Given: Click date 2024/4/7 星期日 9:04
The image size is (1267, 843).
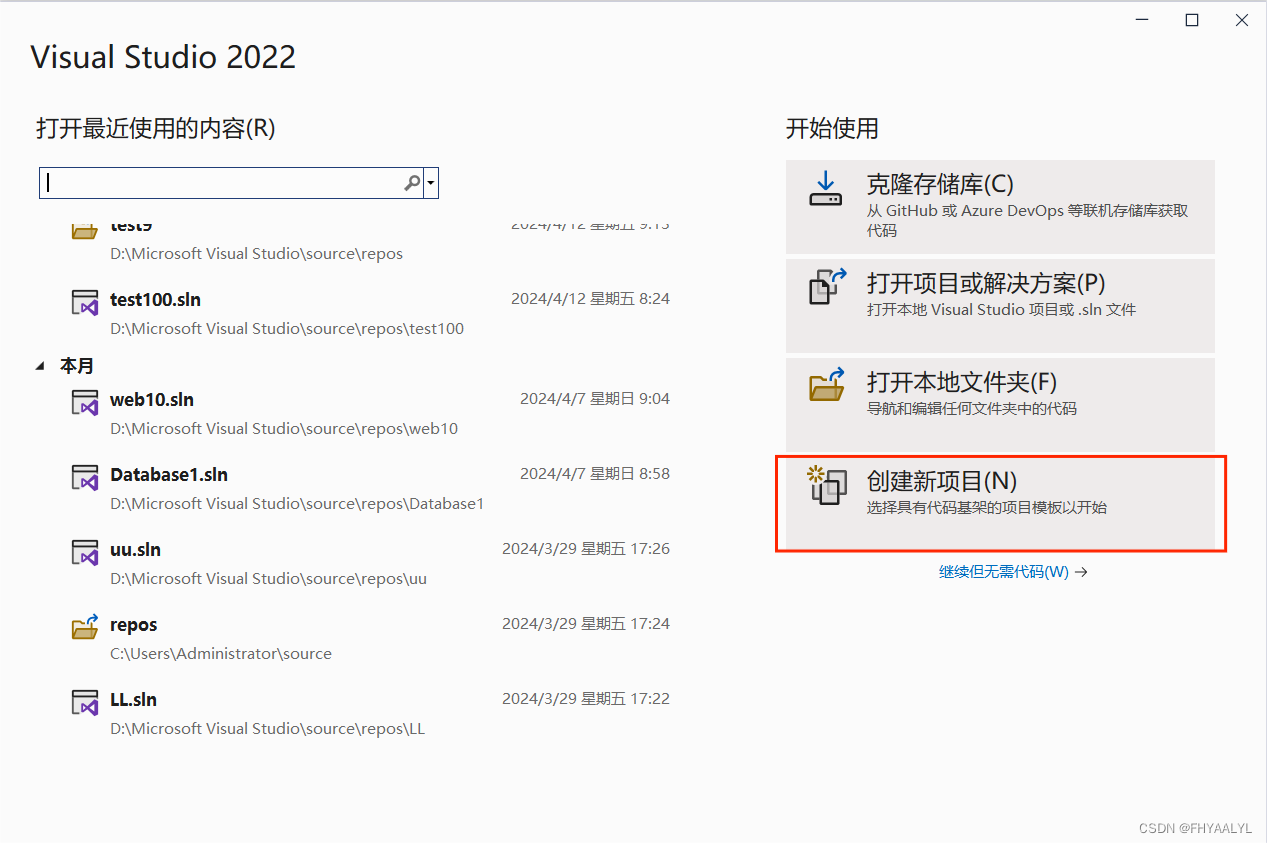Looking at the screenshot, I should pos(595,398).
